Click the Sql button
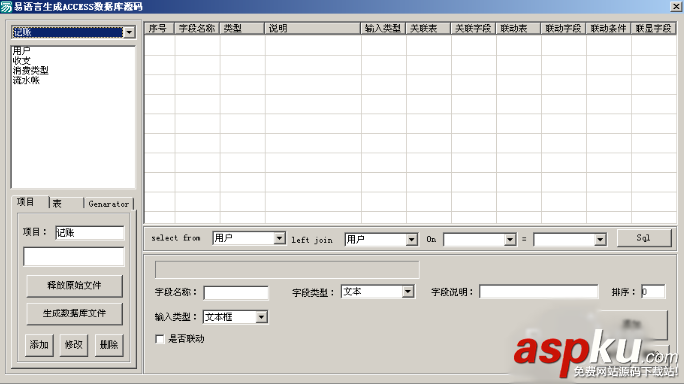The image size is (684, 384). coord(644,238)
